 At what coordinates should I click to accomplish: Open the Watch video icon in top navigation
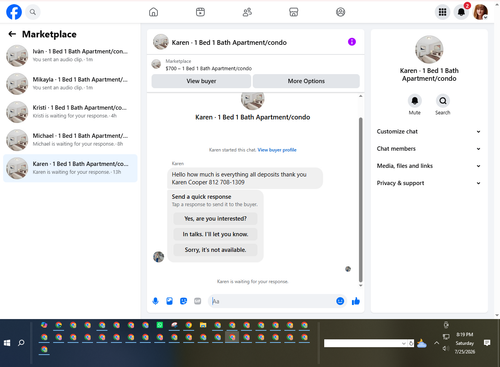[x=200, y=12]
